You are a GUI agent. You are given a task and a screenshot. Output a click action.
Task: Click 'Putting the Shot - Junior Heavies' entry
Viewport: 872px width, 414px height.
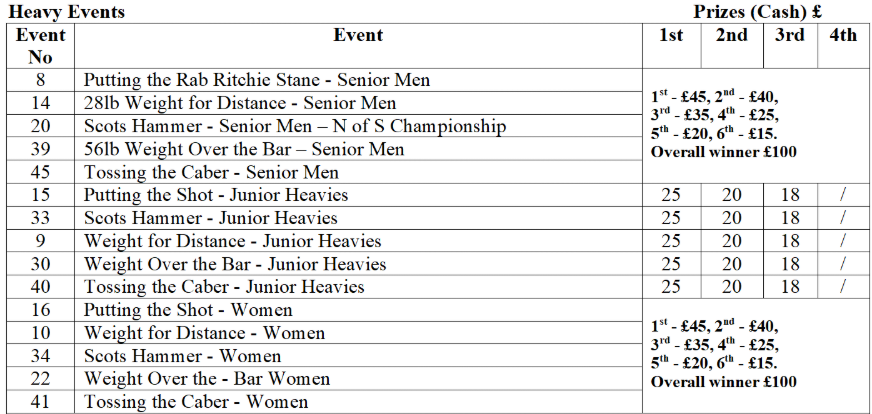point(216,195)
